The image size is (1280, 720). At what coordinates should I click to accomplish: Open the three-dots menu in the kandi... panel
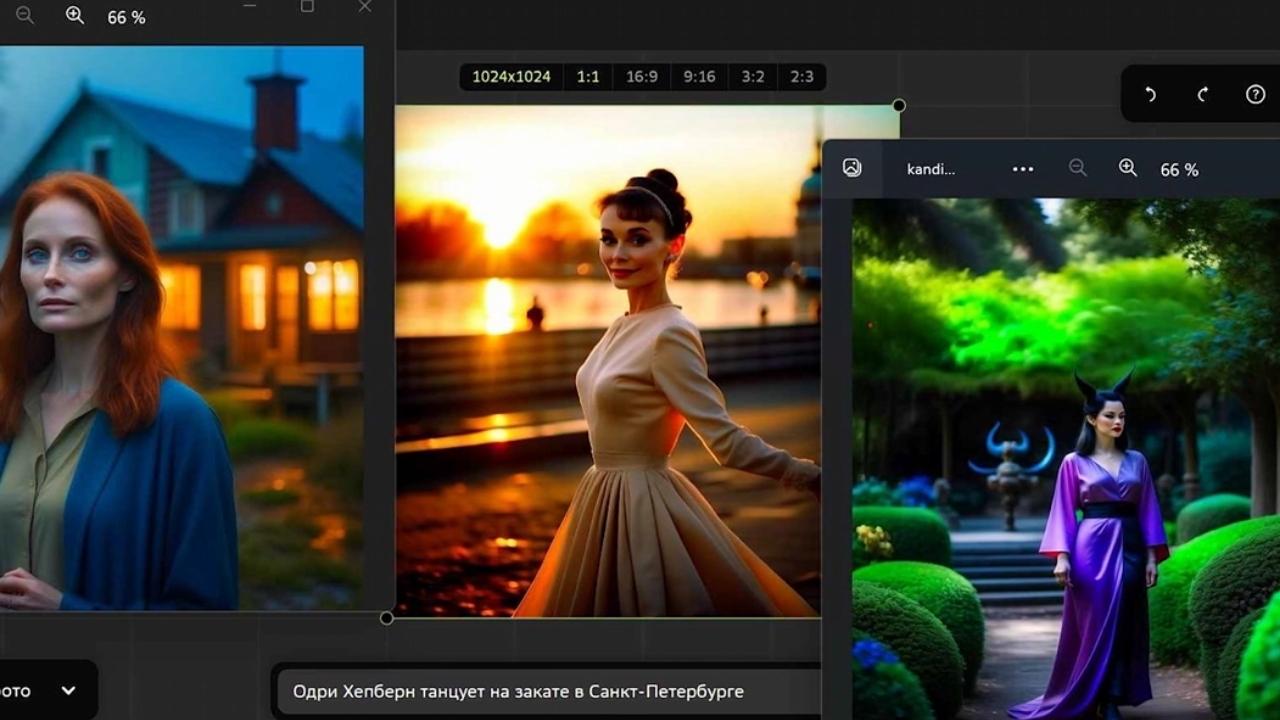(1022, 169)
